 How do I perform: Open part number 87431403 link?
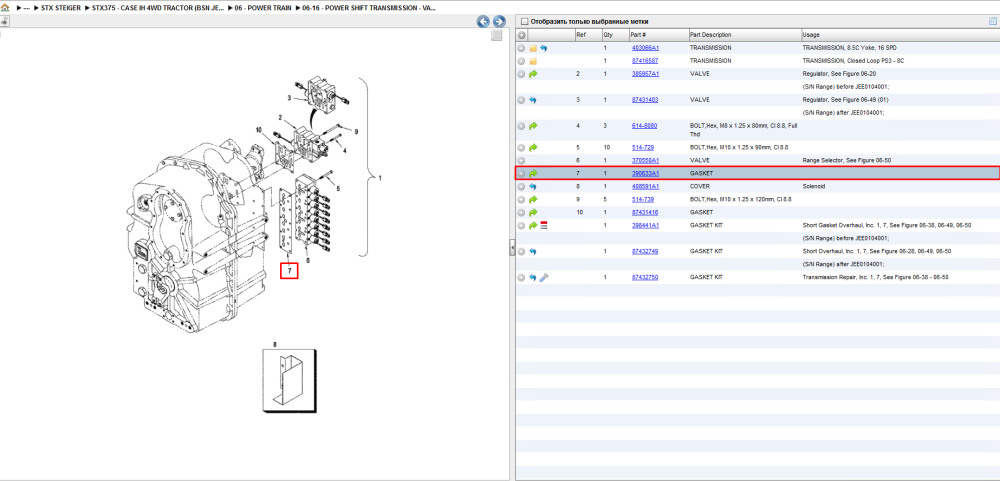(645, 100)
